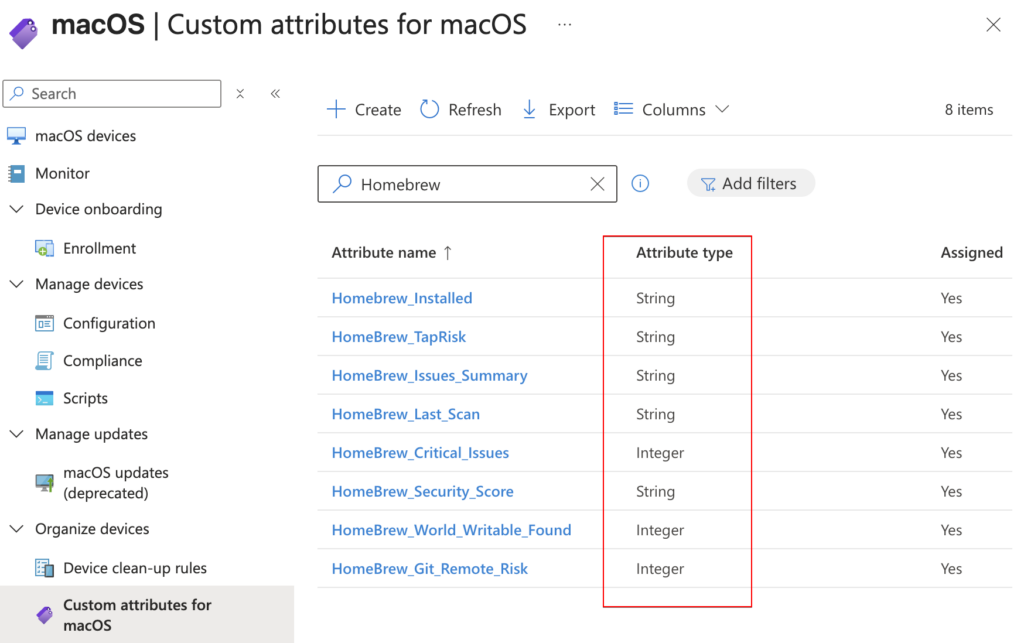The height and width of the screenshot is (643, 1024).
Task: Open the Columns dropdown
Action: [672, 109]
